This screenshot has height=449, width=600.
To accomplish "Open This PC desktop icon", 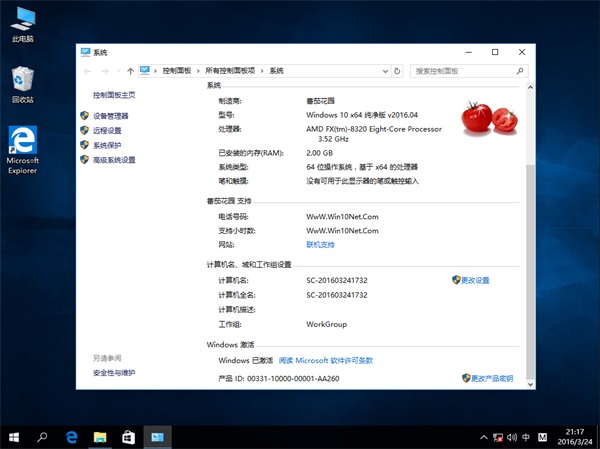I will click(23, 24).
